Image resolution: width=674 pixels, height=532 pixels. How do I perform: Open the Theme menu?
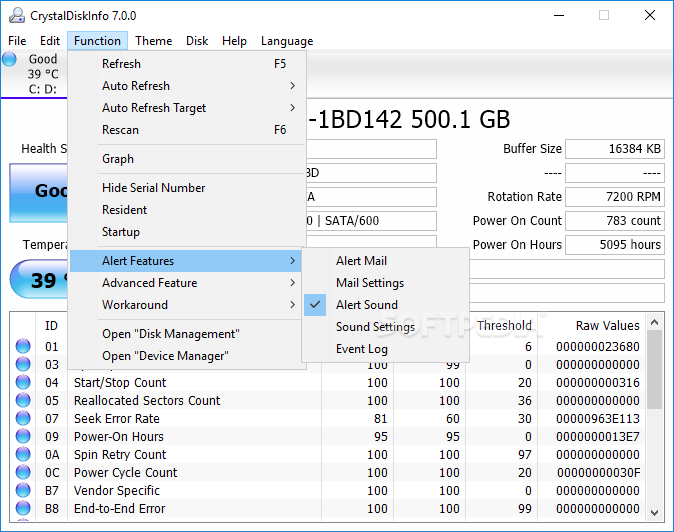153,41
